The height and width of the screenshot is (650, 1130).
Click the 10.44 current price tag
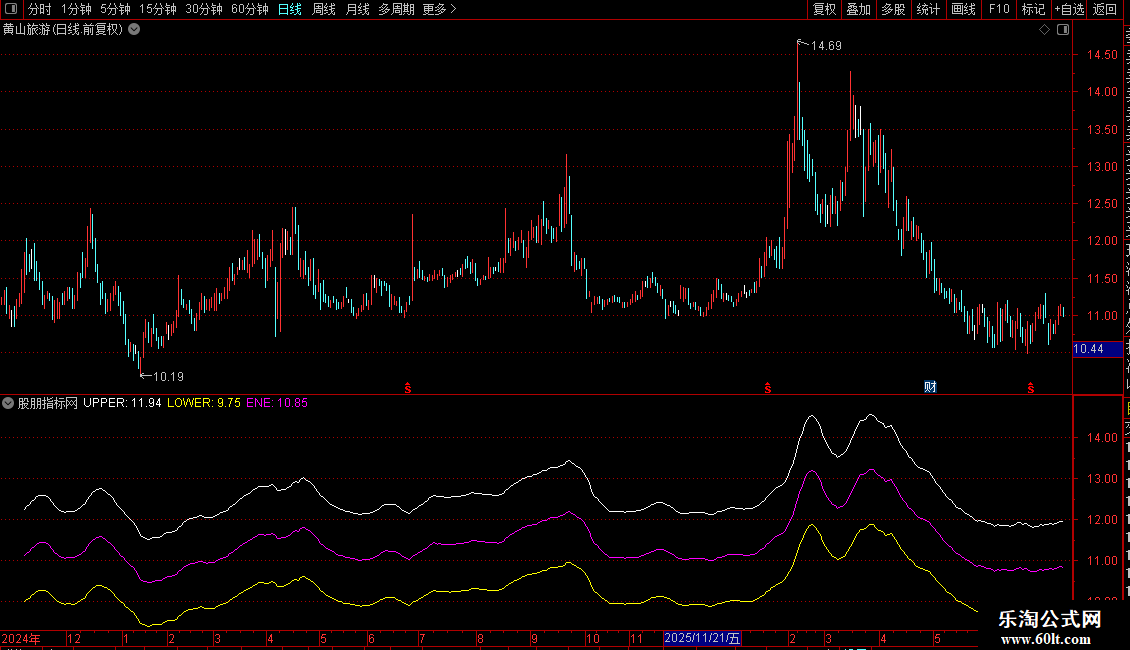click(x=1097, y=349)
